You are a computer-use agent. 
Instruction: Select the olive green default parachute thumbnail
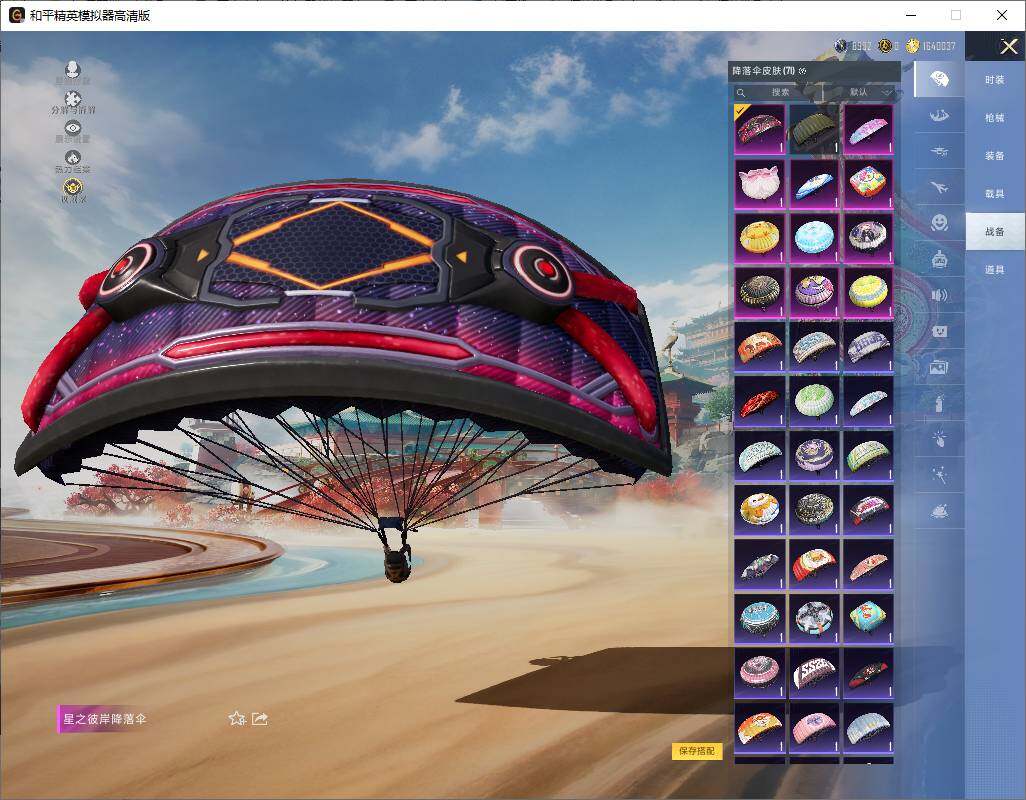pos(814,129)
